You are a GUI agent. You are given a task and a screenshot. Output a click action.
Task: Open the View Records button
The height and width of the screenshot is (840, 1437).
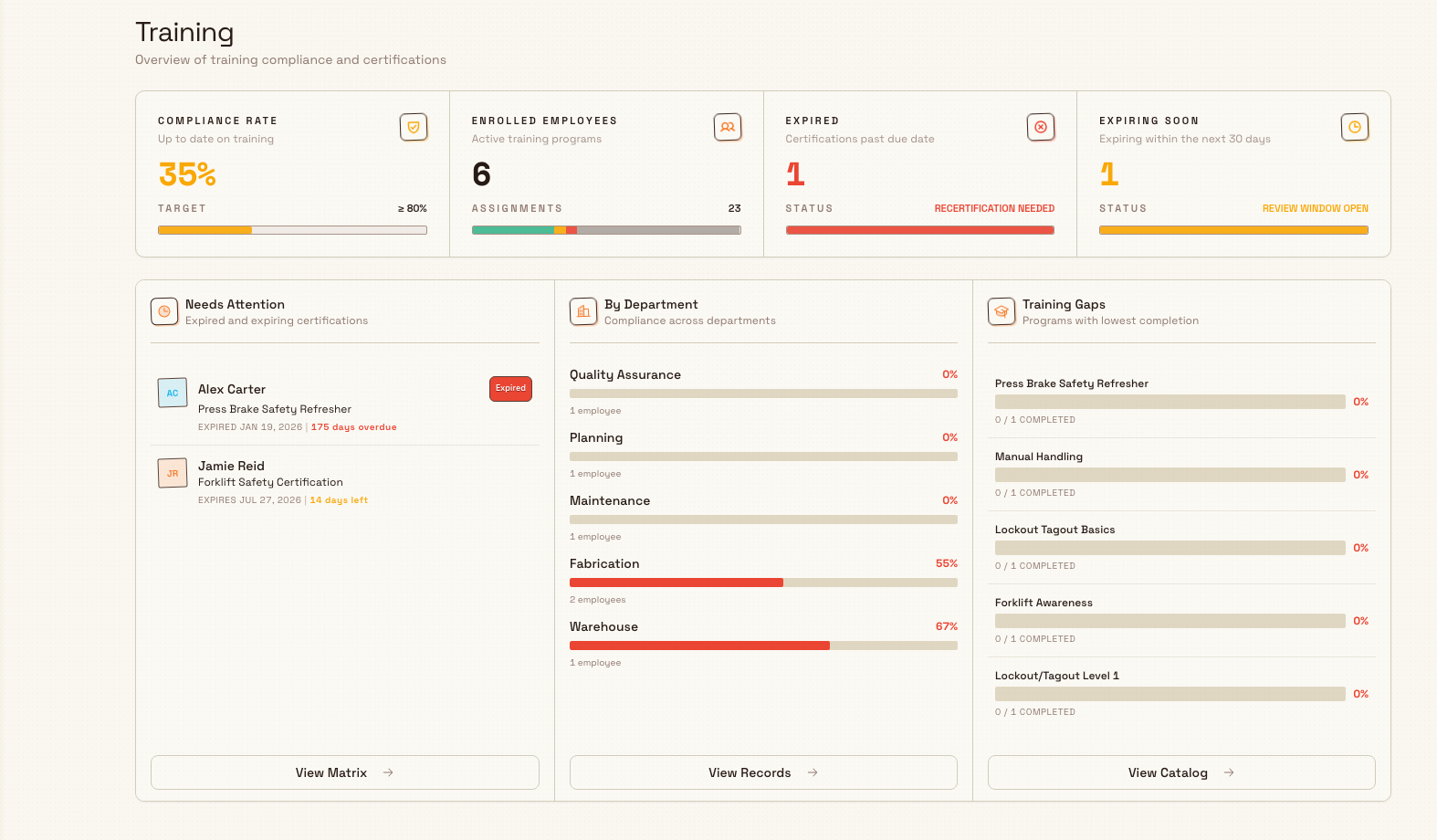click(x=763, y=772)
